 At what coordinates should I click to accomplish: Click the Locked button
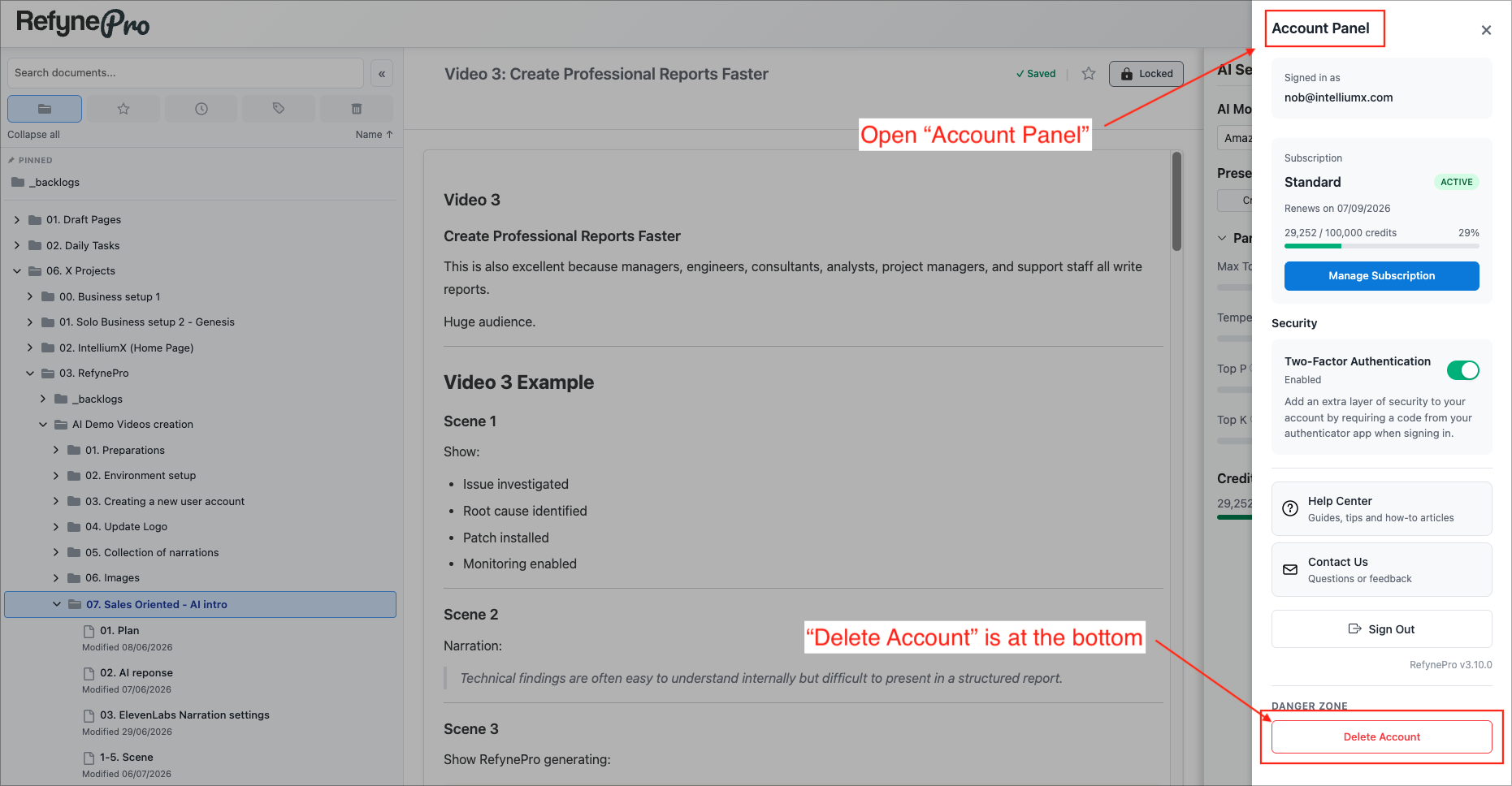[x=1146, y=74]
